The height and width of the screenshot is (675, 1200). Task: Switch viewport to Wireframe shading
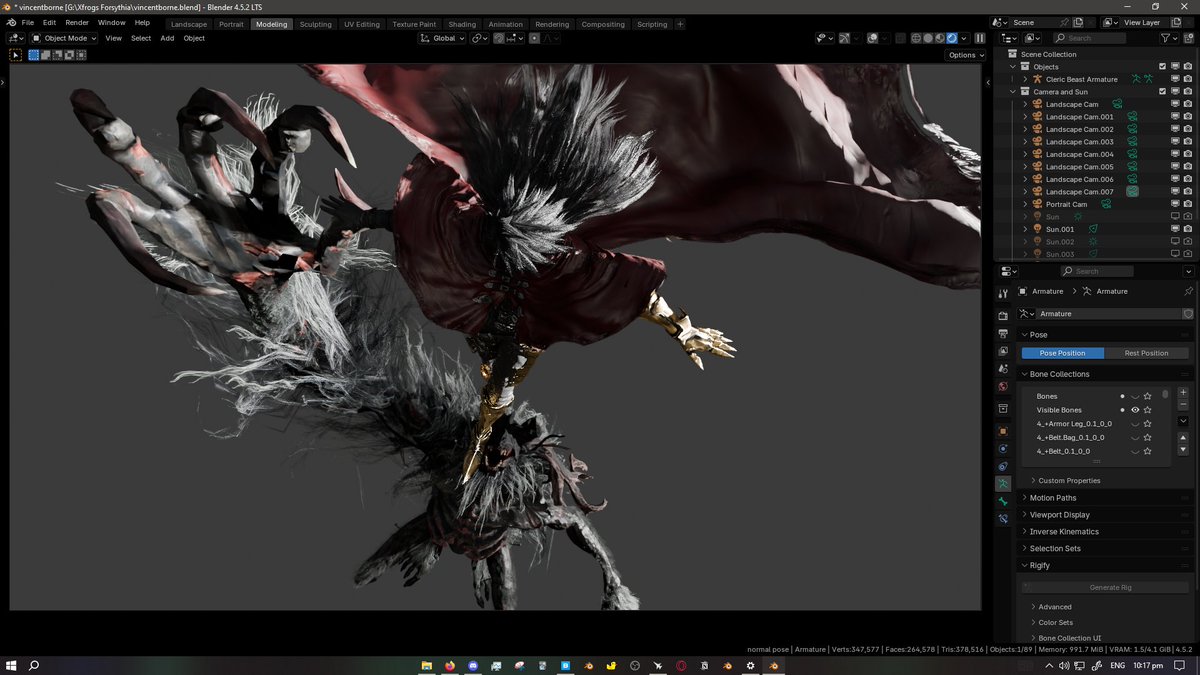[x=915, y=38]
